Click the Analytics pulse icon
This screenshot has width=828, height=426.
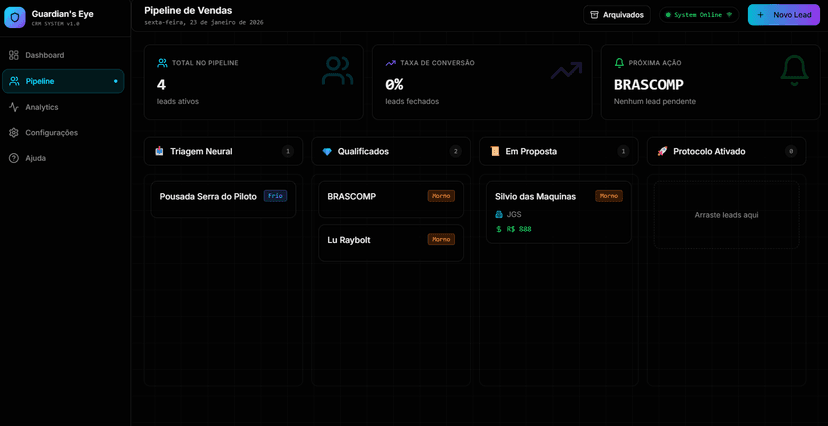pyautogui.click(x=14, y=107)
